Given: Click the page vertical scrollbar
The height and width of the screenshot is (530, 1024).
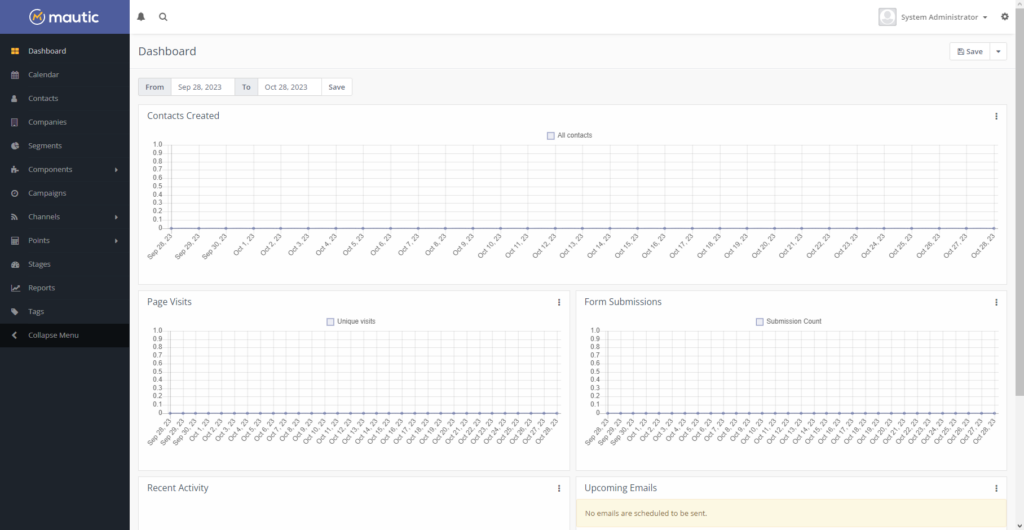Looking at the screenshot, I should tap(1019, 202).
